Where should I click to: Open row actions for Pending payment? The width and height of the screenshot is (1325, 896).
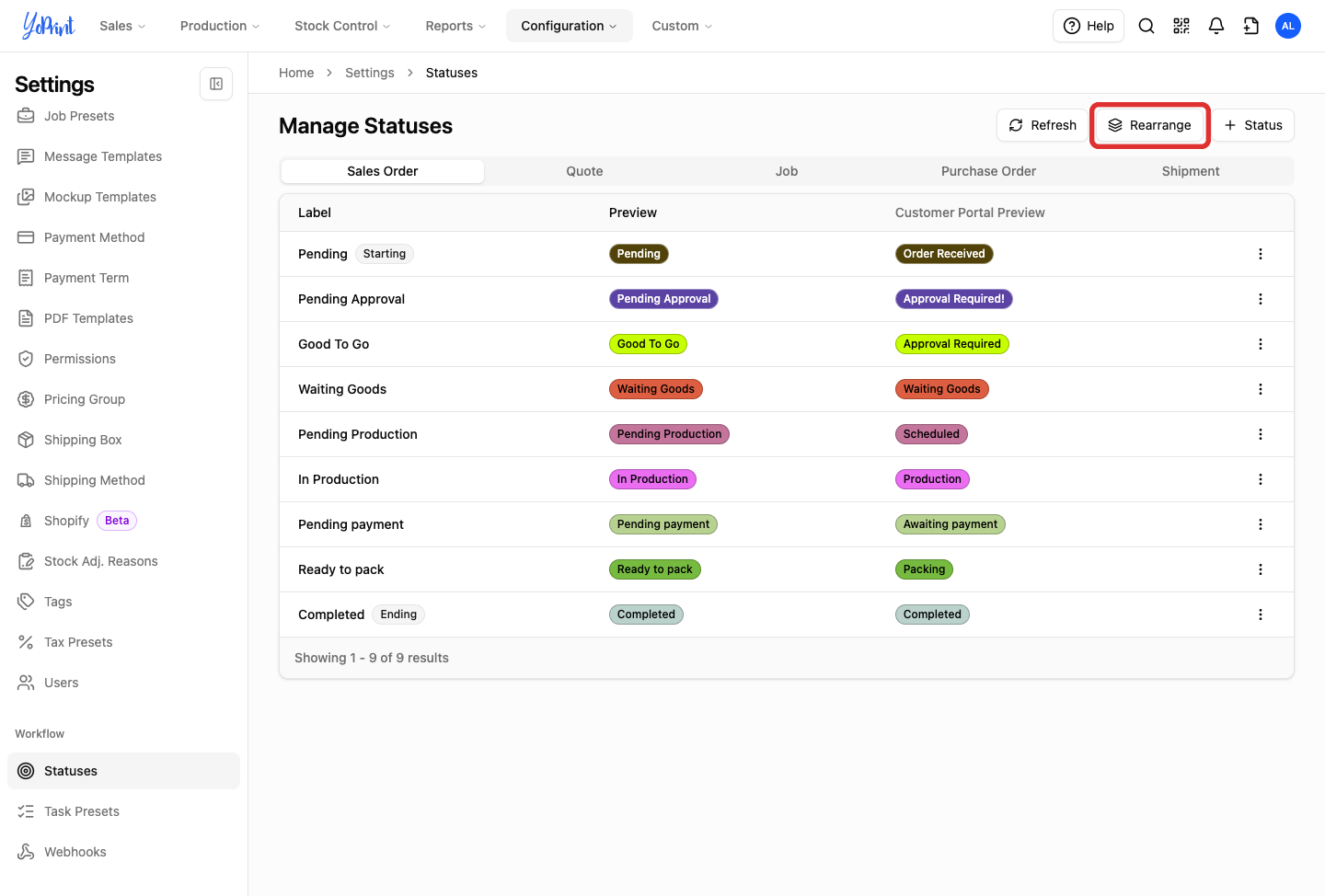click(1261, 524)
